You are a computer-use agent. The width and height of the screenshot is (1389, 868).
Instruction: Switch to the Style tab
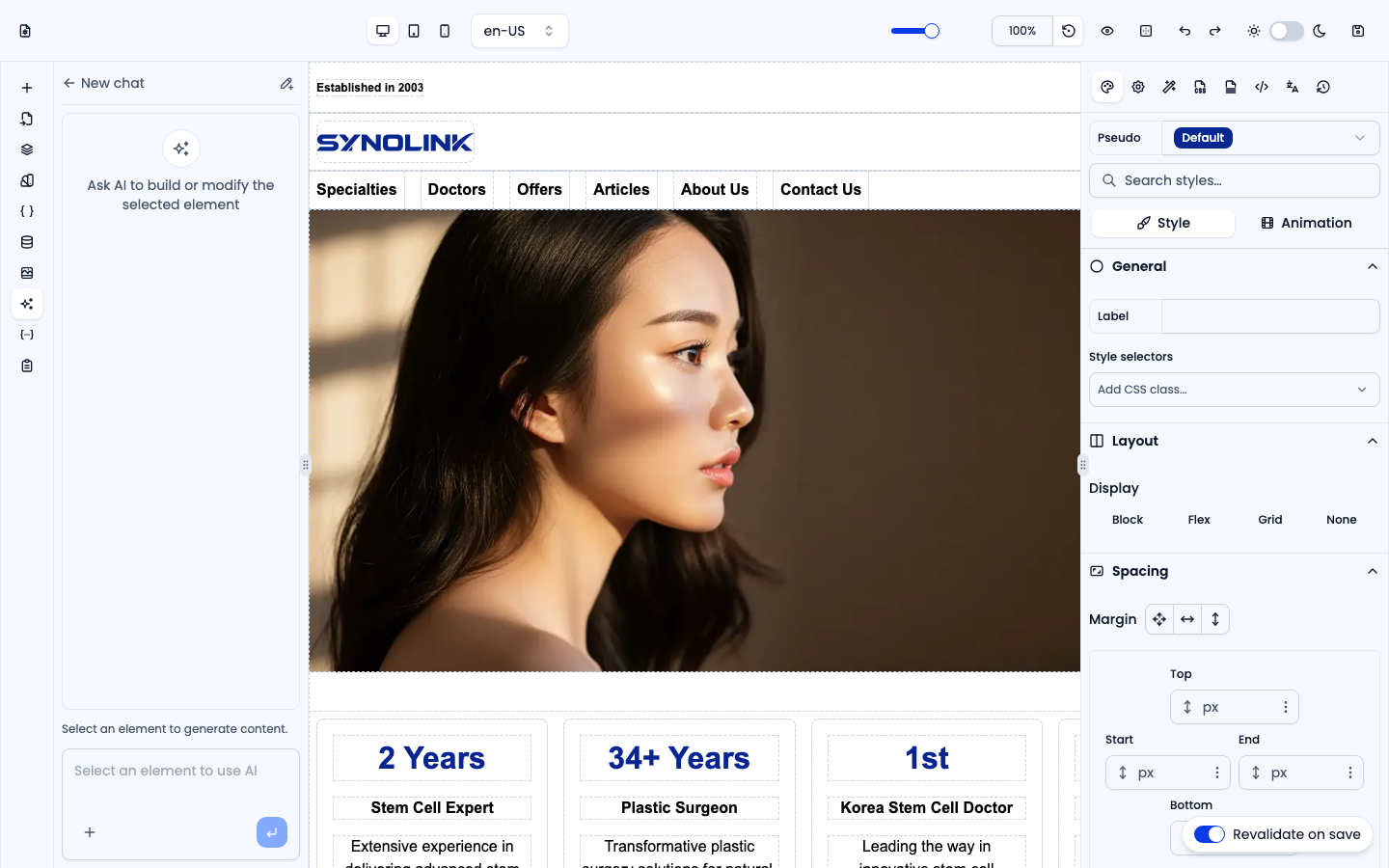[1163, 223]
